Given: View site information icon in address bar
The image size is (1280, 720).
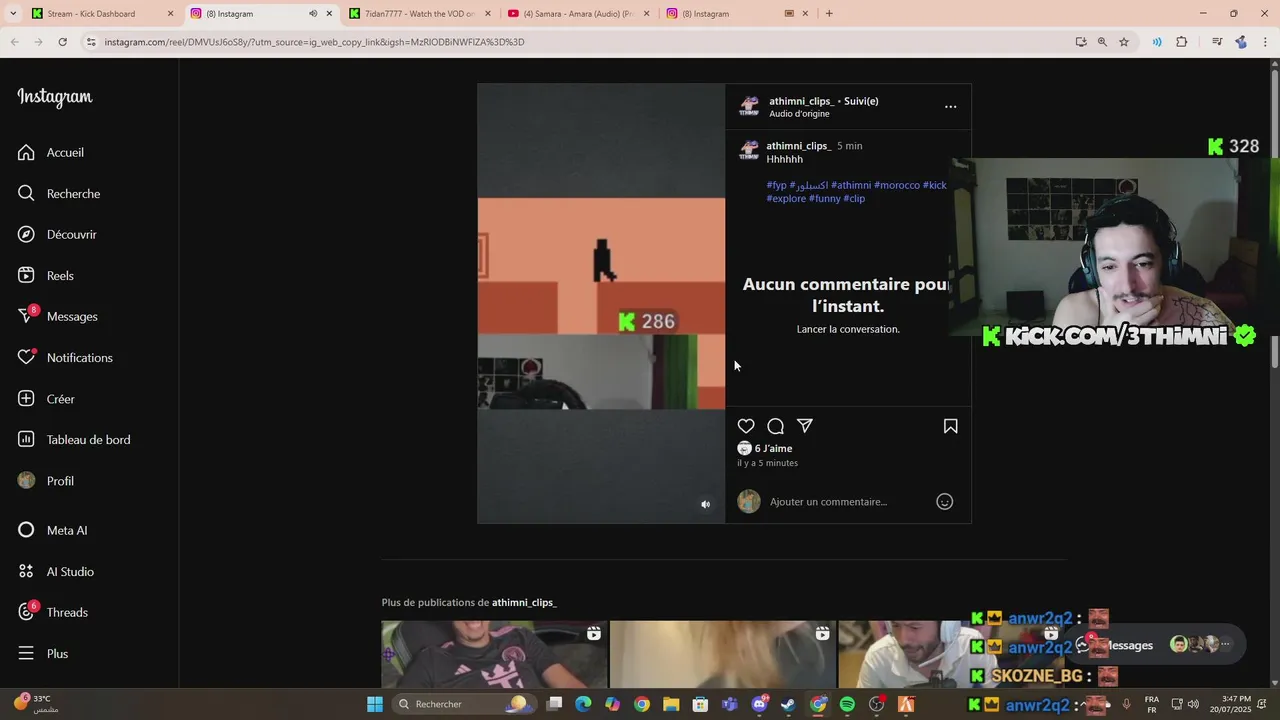Looking at the screenshot, I should (x=91, y=42).
